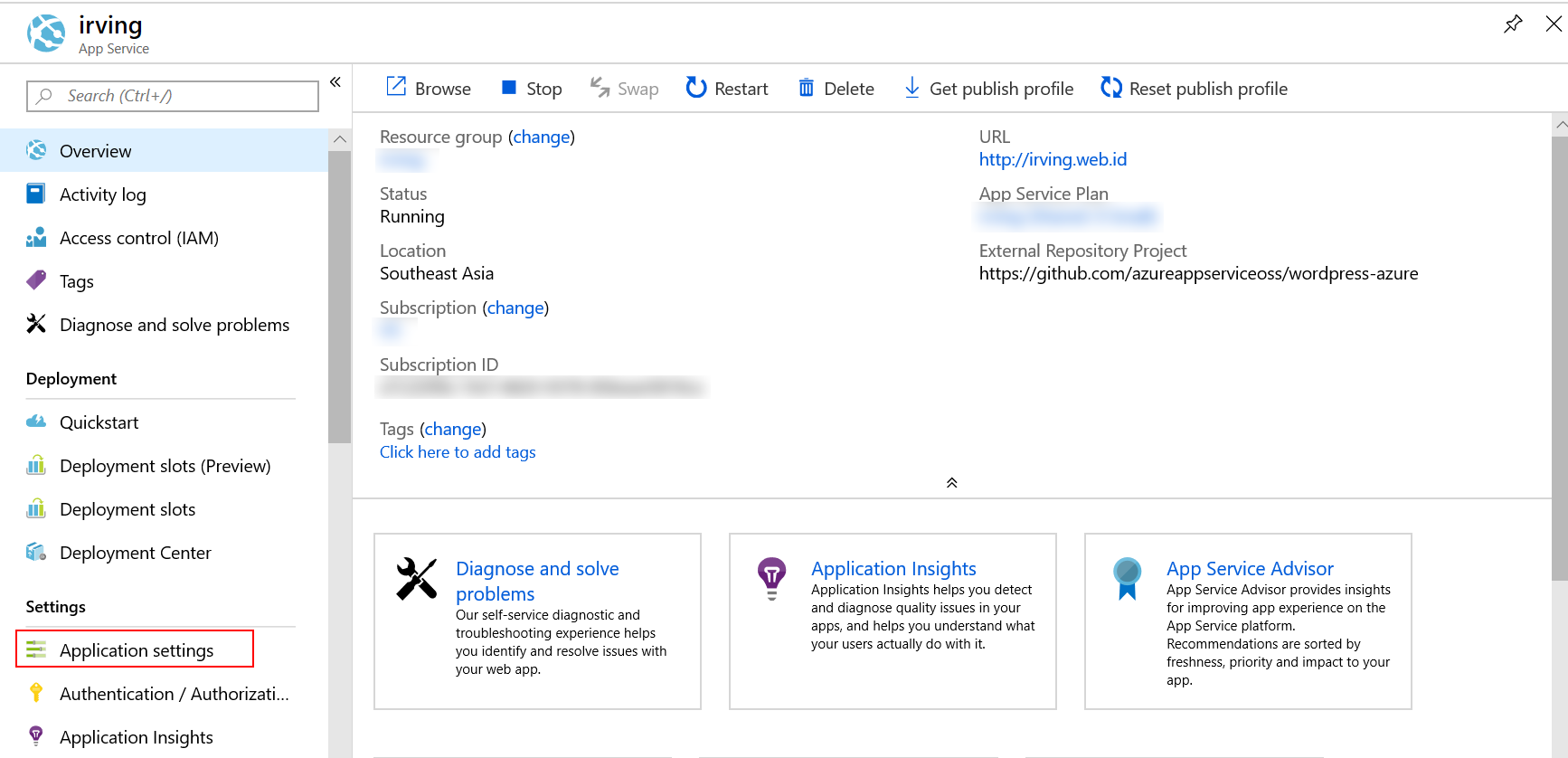The image size is (1568, 758).
Task: Reset the publish profile
Action: coord(1194,89)
